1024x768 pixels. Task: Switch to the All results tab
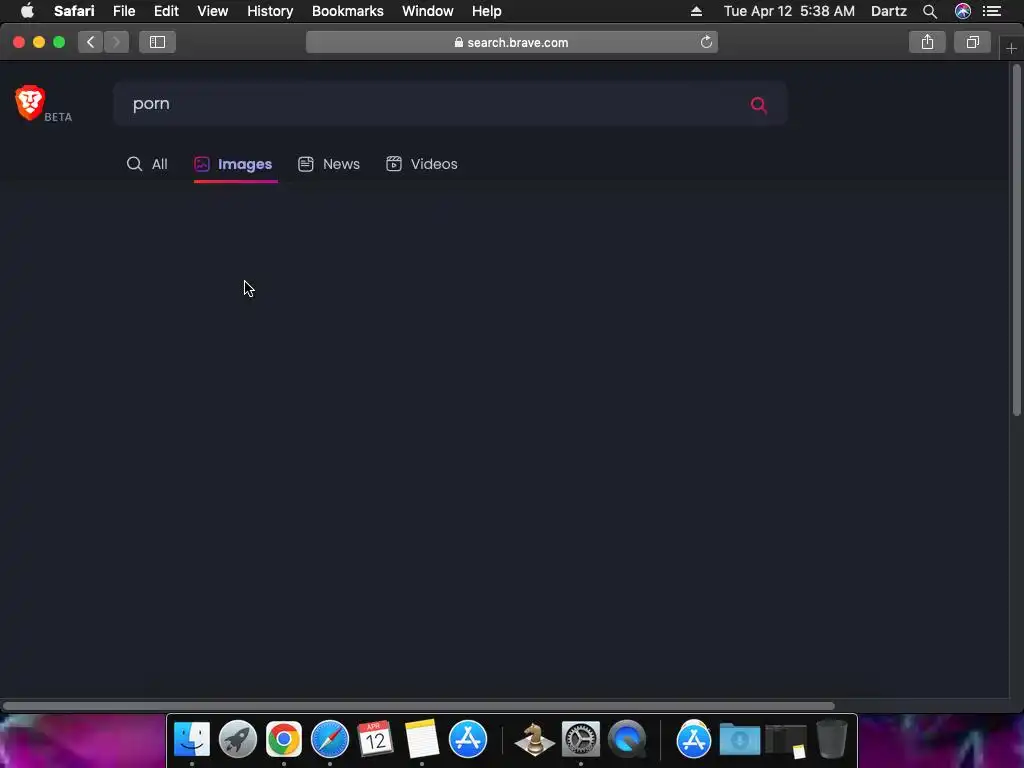click(147, 164)
